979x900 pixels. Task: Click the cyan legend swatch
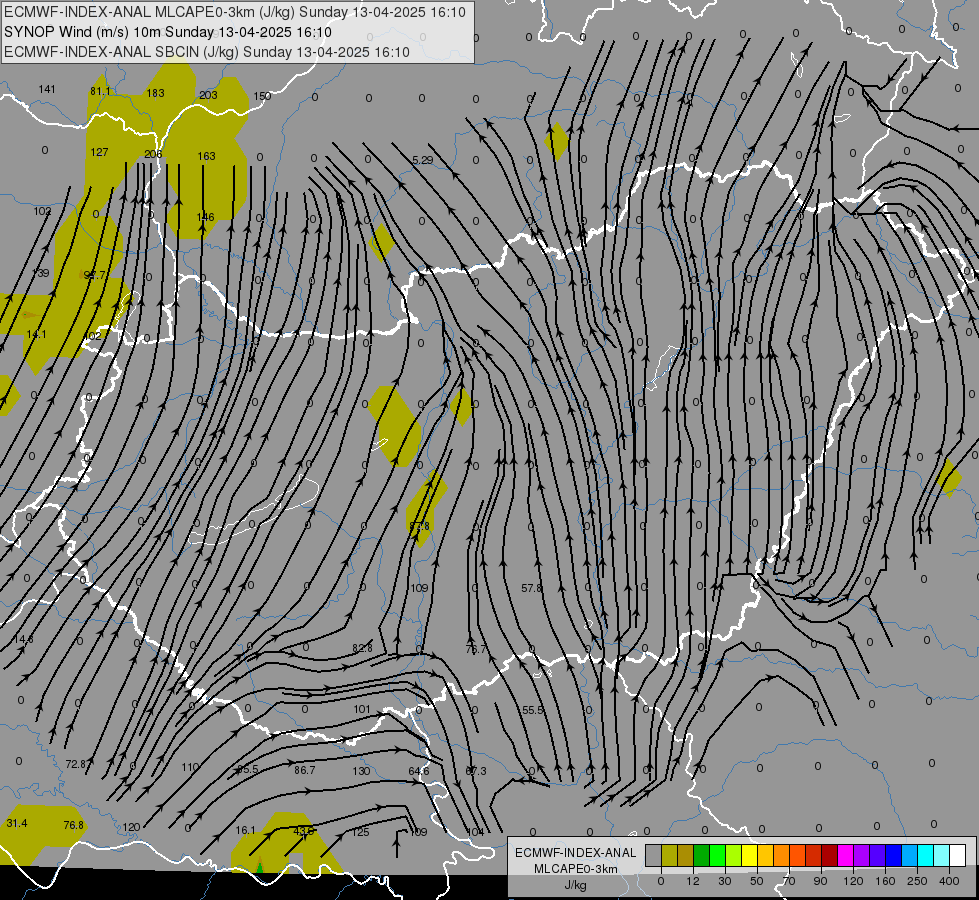coord(926,855)
